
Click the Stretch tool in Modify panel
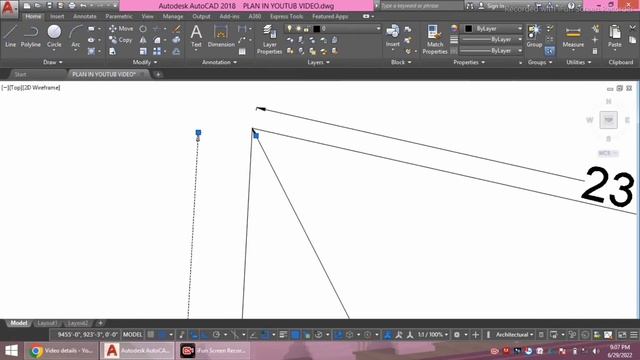(x=111, y=51)
